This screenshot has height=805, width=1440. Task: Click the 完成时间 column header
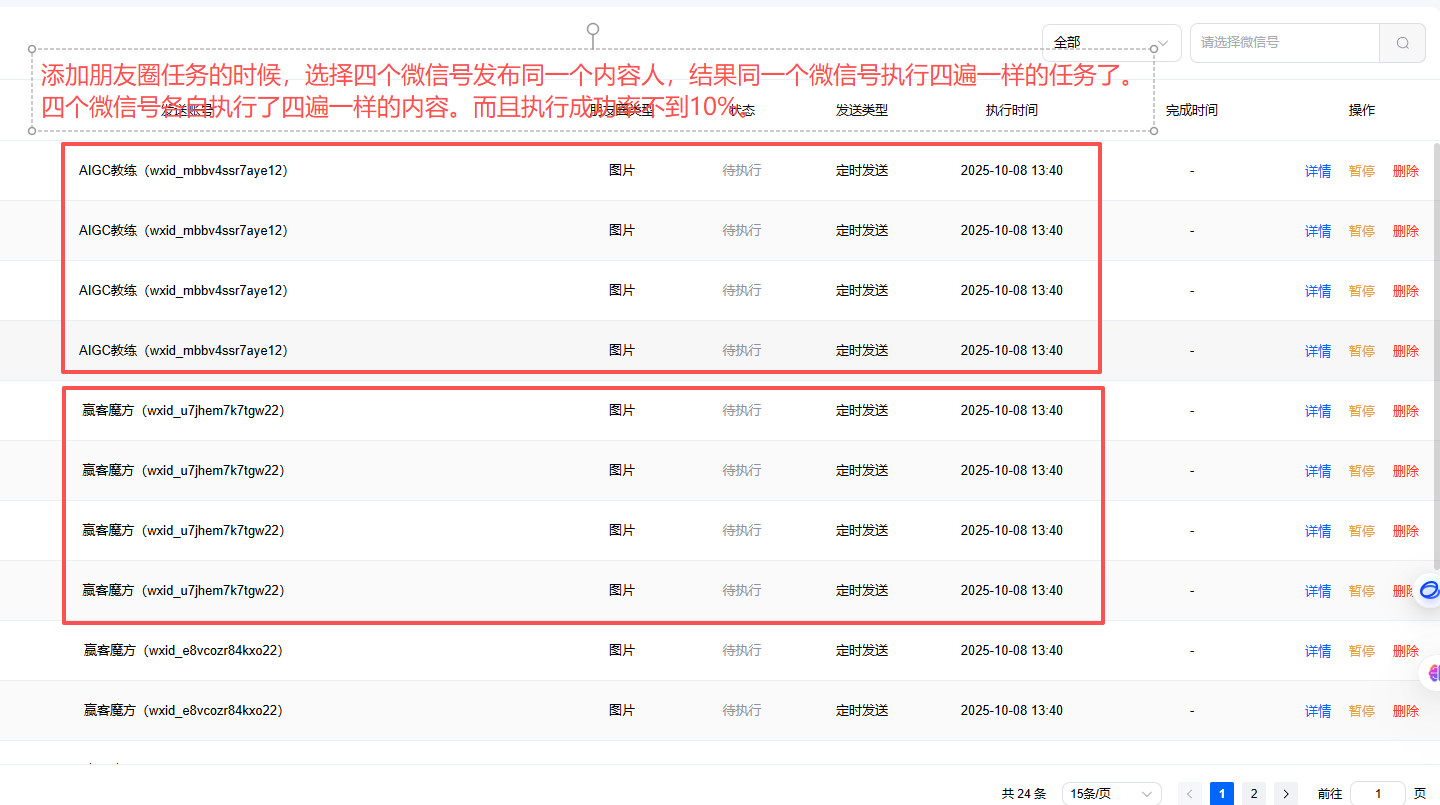tap(1191, 110)
